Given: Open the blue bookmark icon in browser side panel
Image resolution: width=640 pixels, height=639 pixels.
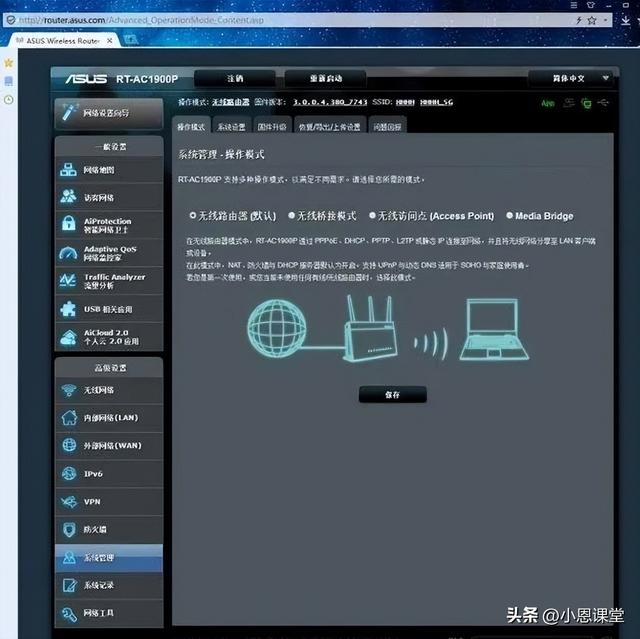Looking at the screenshot, I should 9,81.
